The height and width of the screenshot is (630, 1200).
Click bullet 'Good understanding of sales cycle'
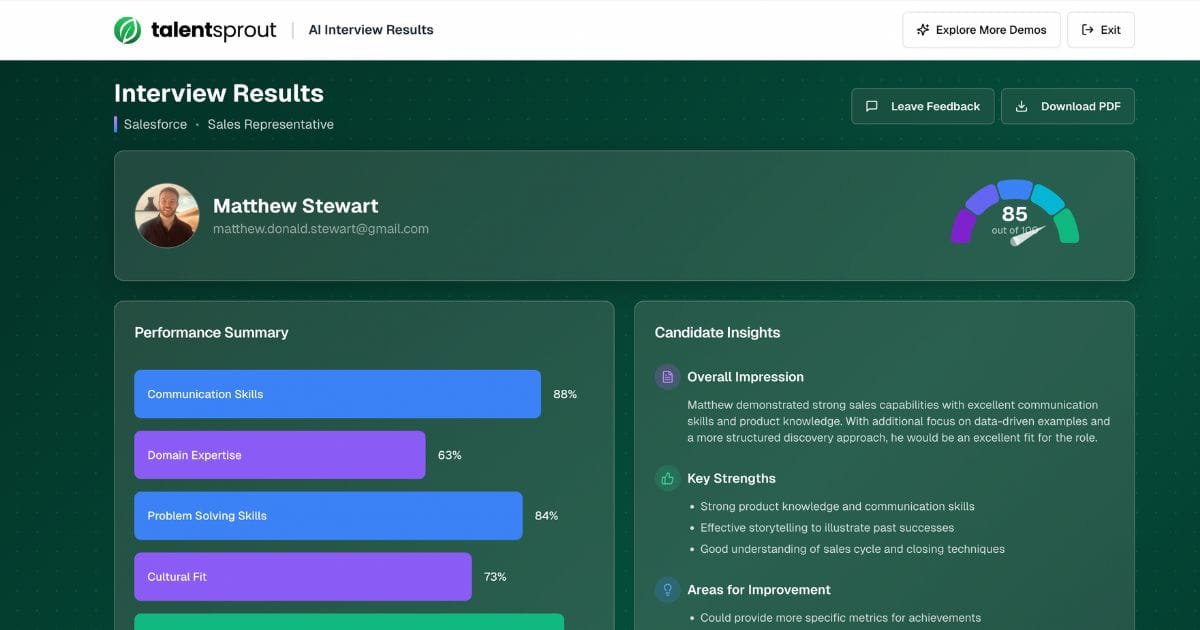point(852,549)
